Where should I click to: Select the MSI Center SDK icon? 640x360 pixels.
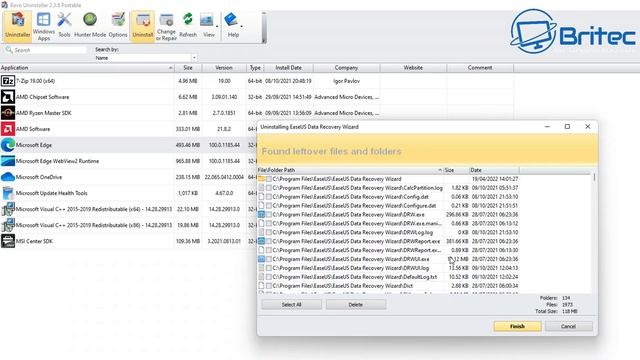tap(8, 241)
